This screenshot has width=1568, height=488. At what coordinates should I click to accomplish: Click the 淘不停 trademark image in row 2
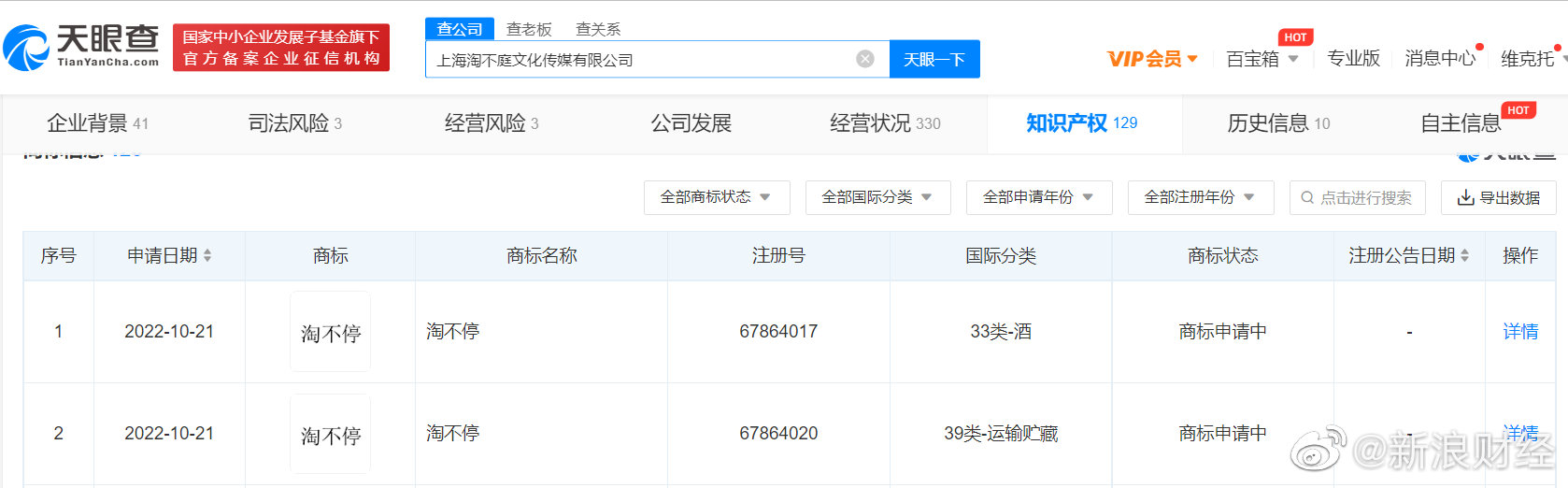point(330,434)
